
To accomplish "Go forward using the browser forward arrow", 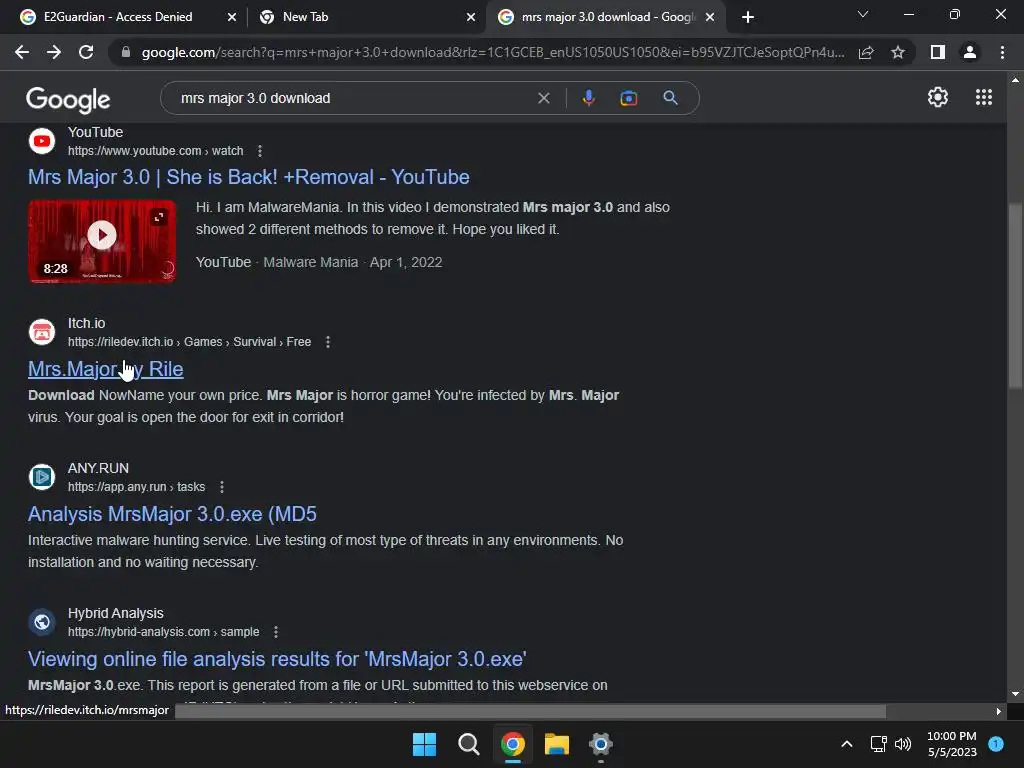I will 54,52.
